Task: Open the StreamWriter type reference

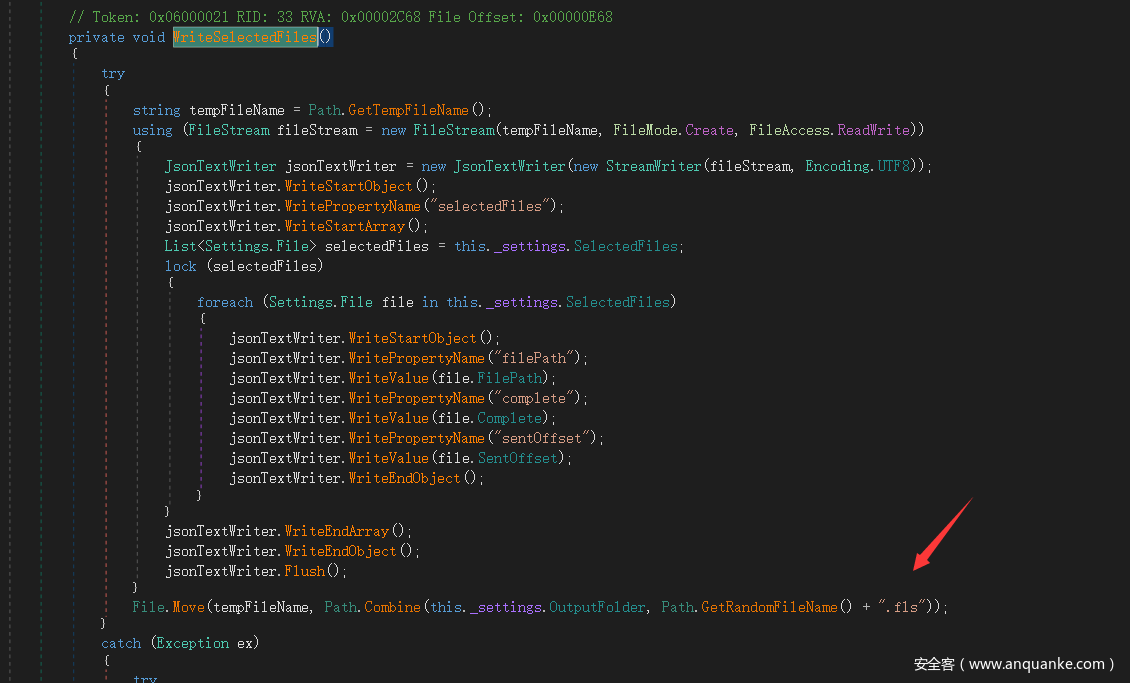Action: 650,166
